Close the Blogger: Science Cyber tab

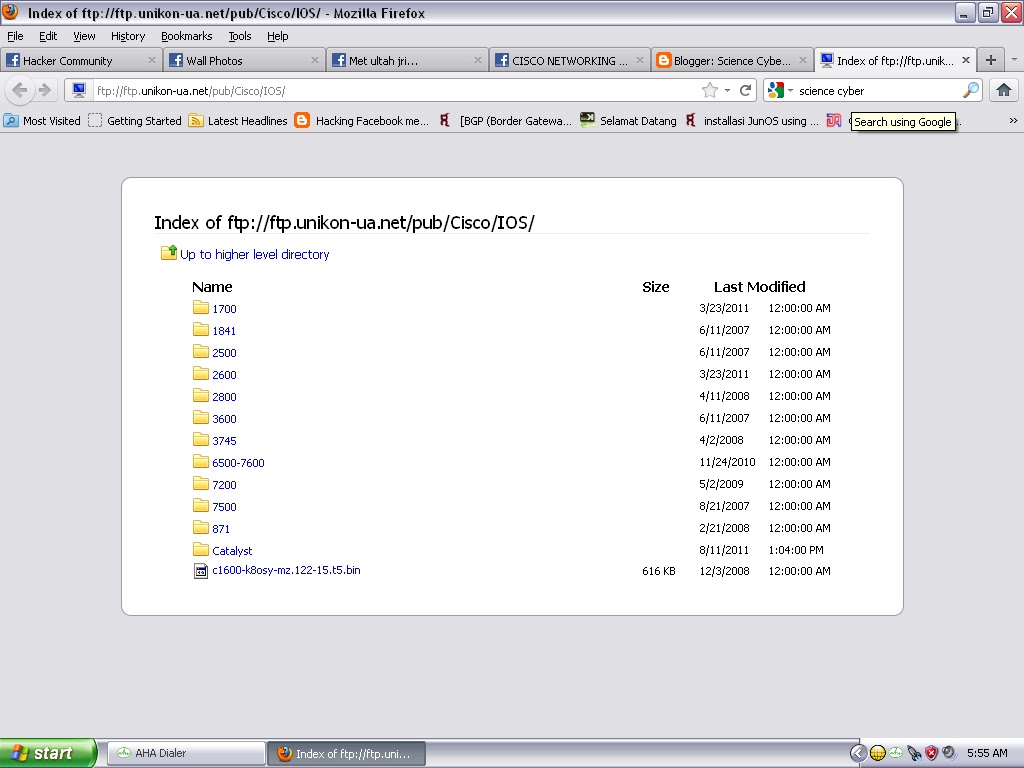coord(803,60)
